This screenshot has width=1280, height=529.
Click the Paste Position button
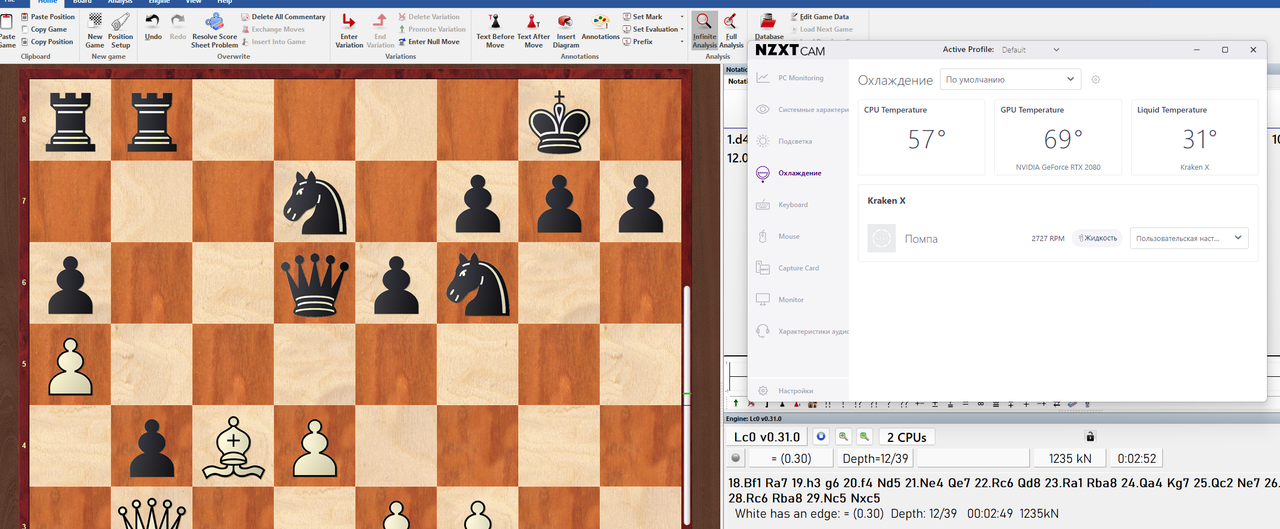(x=47, y=17)
